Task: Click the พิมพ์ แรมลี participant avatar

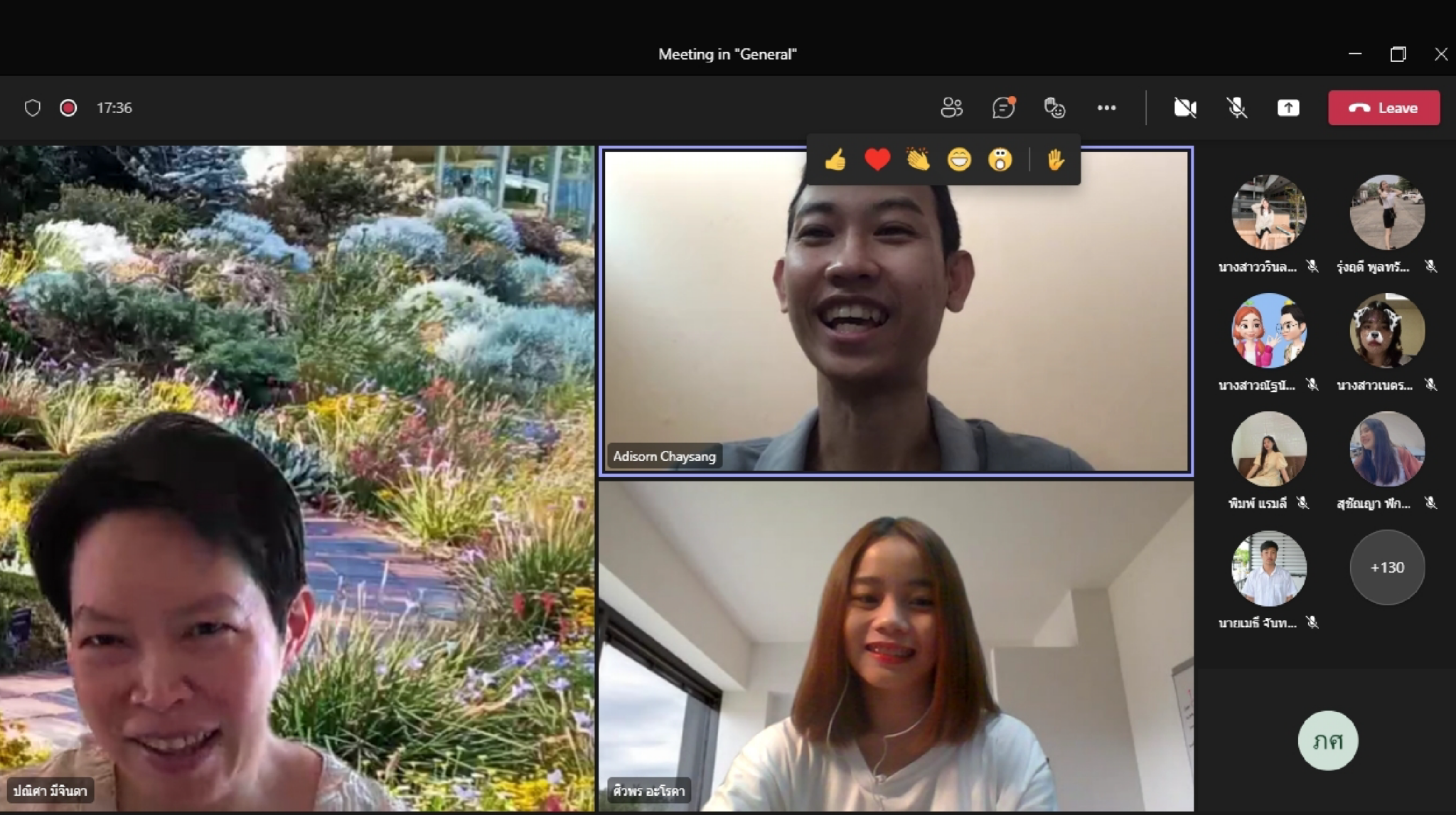Action: tap(1269, 449)
